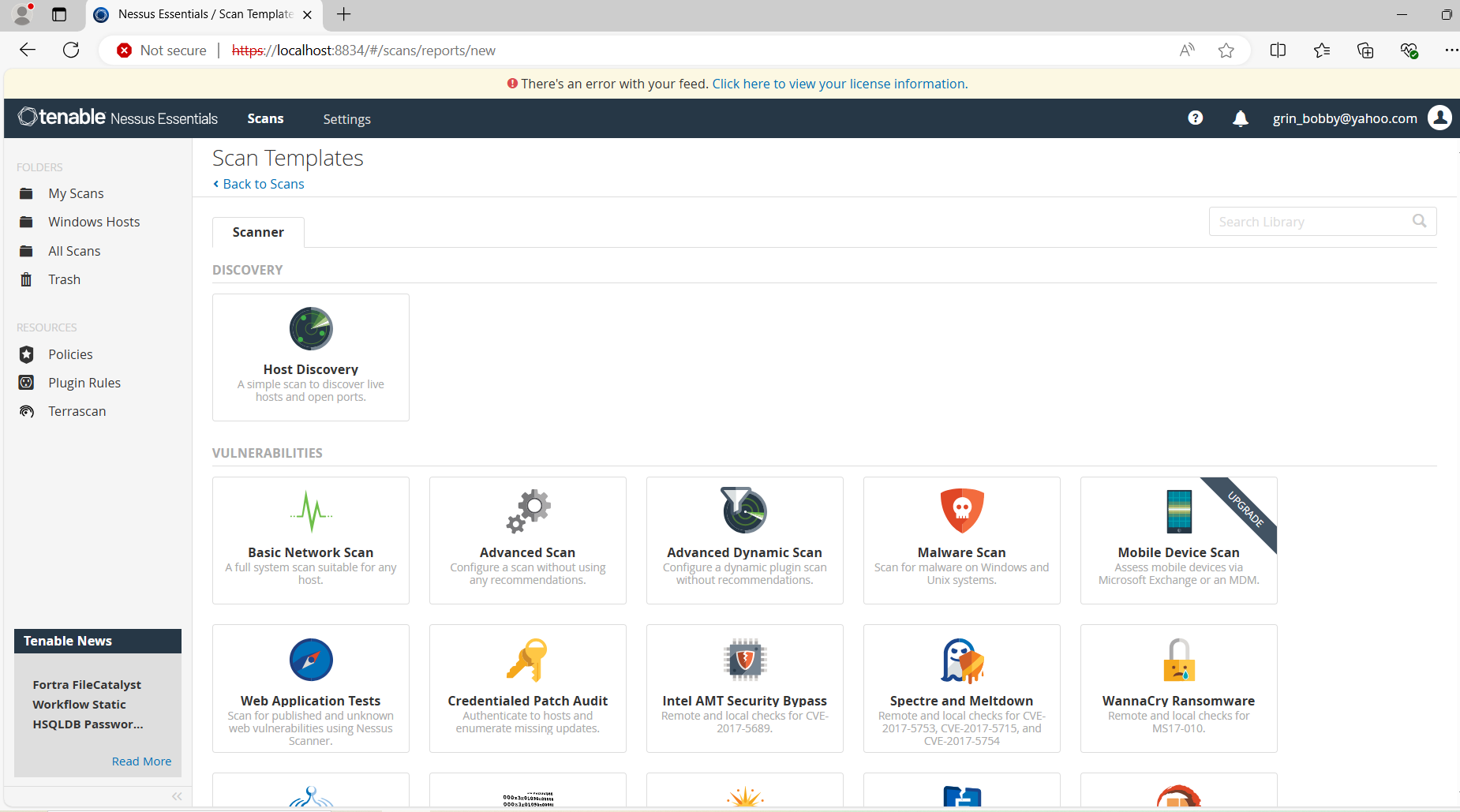Follow the license information link
1460x812 pixels.
(x=839, y=83)
